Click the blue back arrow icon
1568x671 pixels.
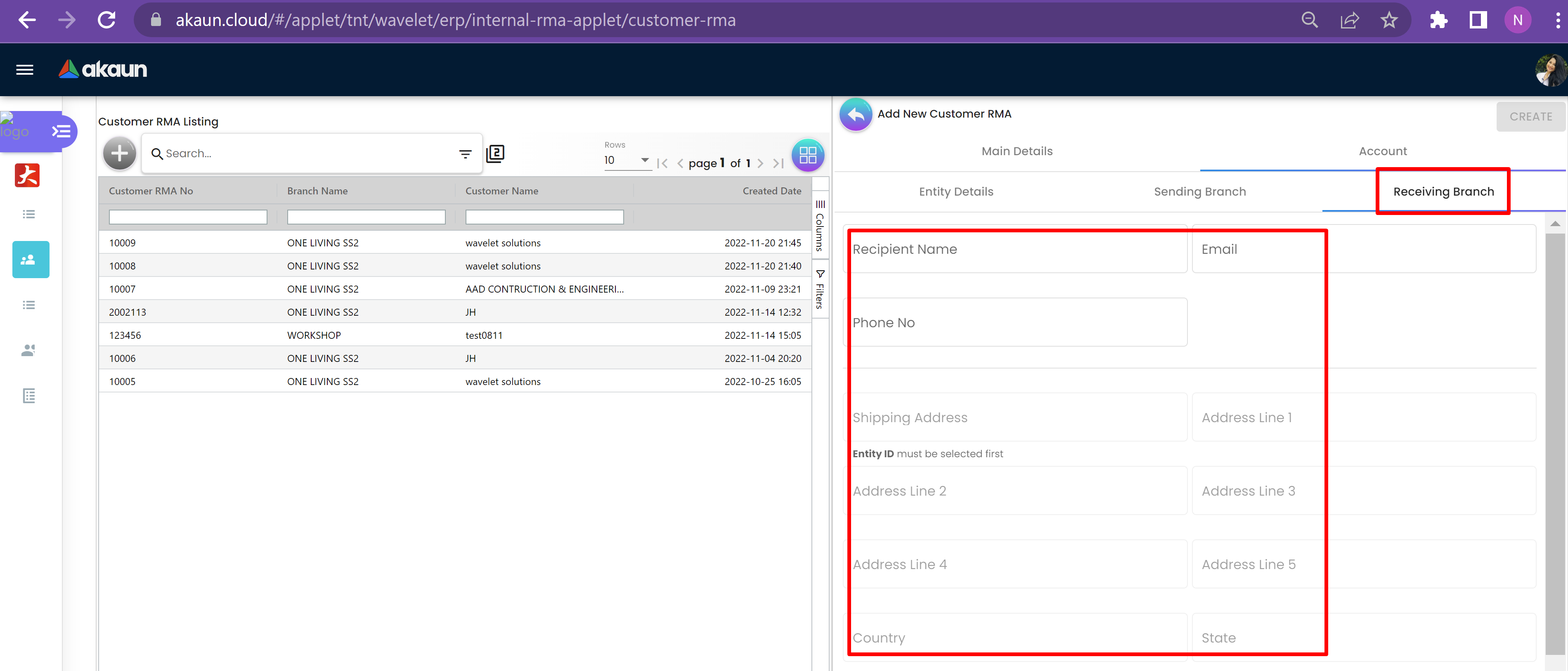(x=855, y=114)
